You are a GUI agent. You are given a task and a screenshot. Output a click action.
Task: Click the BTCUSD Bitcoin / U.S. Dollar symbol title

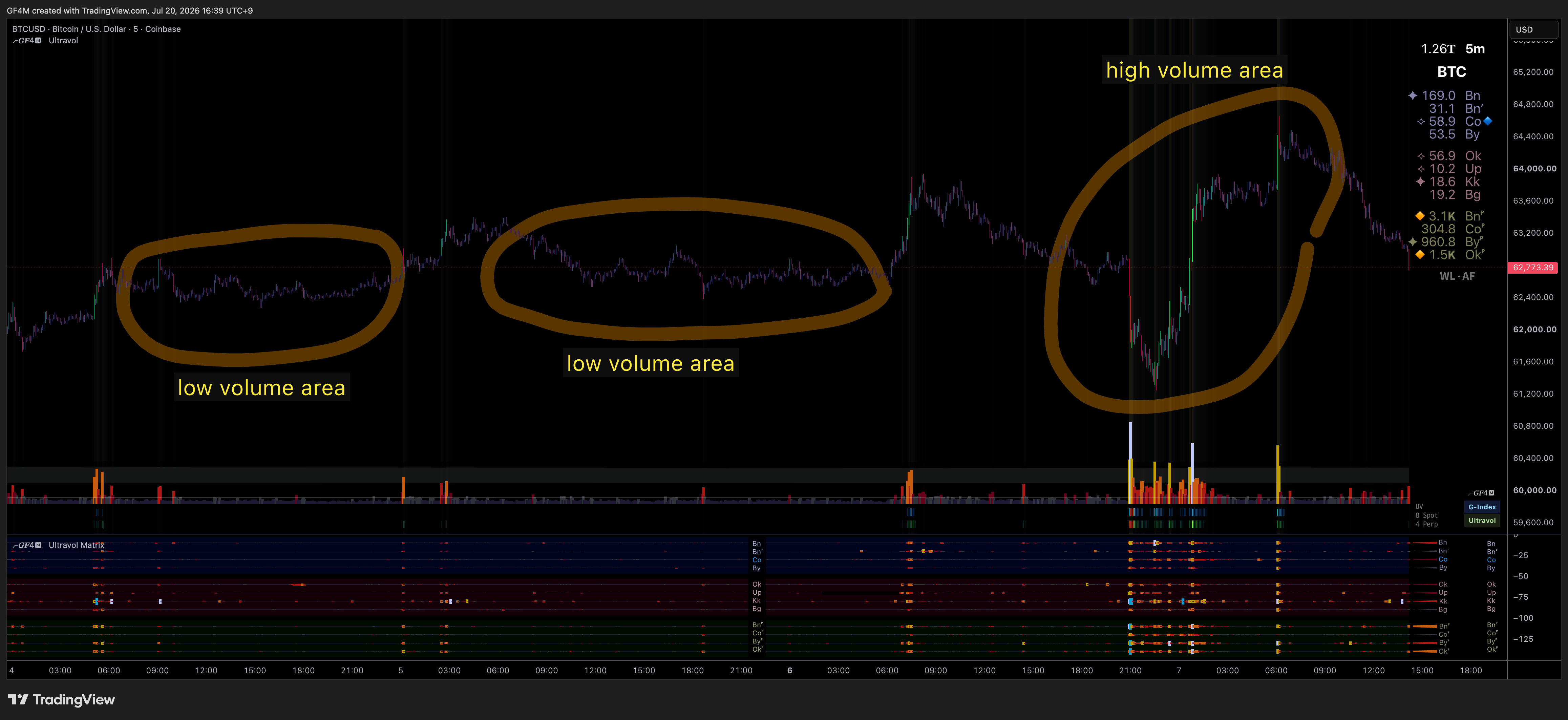[96, 28]
